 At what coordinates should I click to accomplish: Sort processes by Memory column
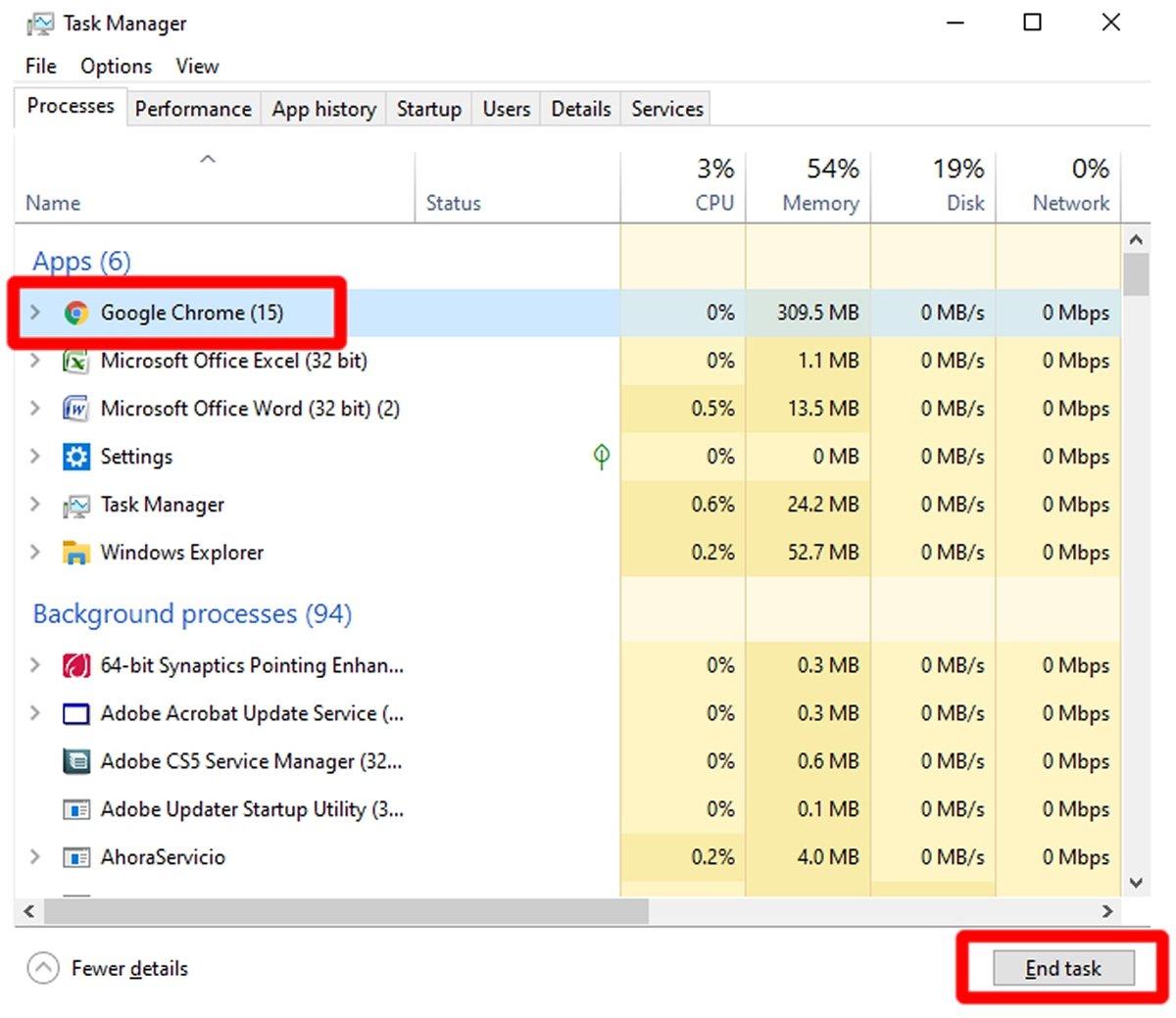(x=808, y=187)
